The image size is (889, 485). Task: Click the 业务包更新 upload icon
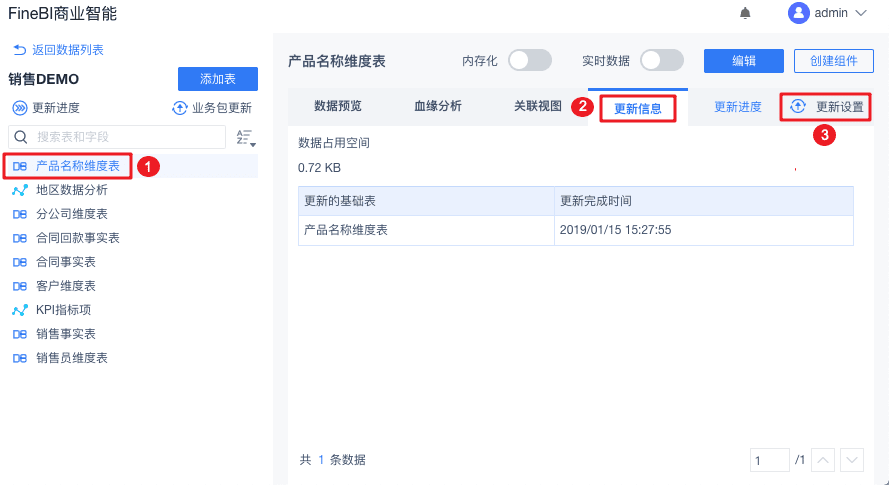[180, 108]
